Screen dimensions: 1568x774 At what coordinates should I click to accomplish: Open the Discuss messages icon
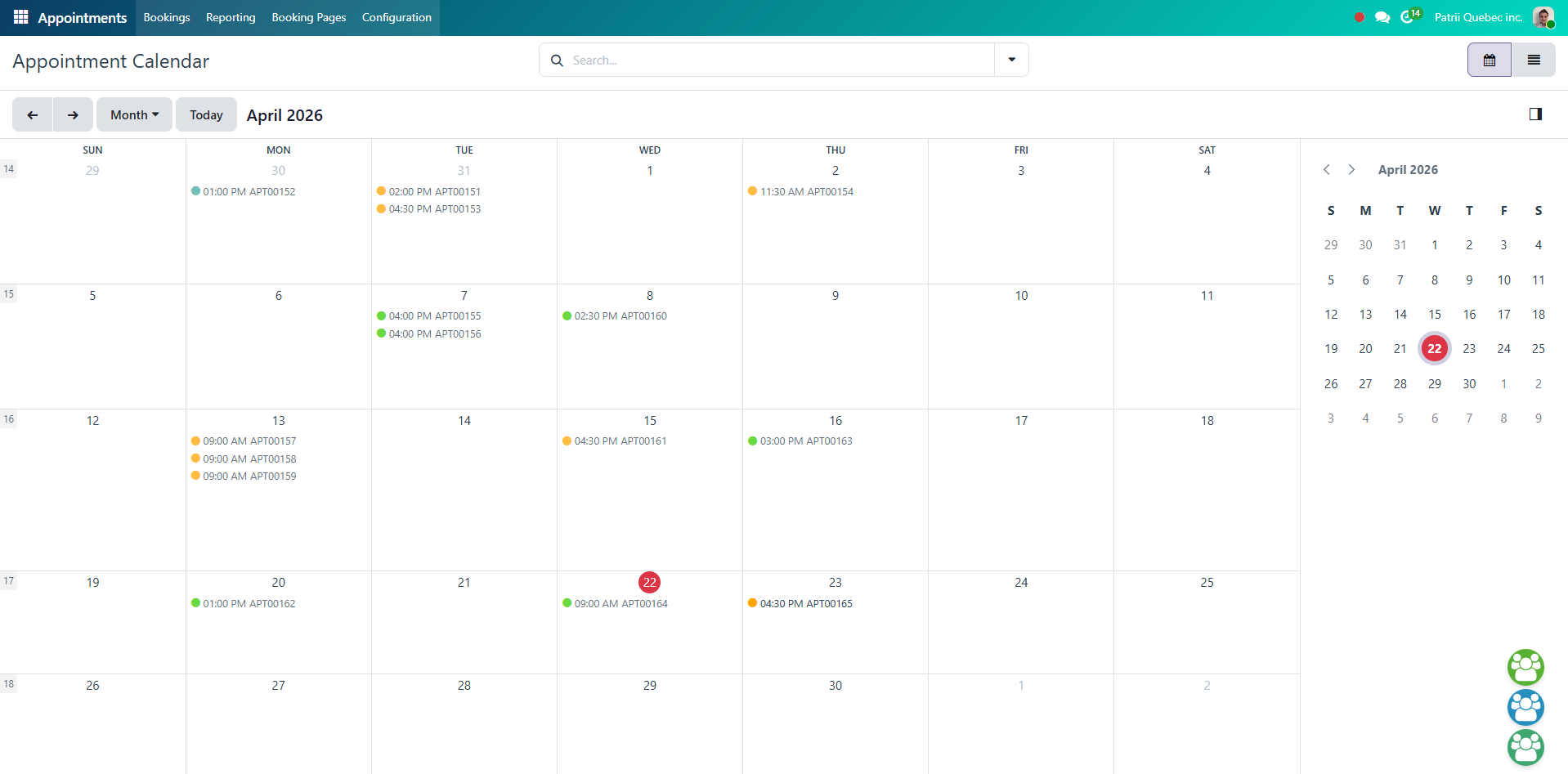1382,16
